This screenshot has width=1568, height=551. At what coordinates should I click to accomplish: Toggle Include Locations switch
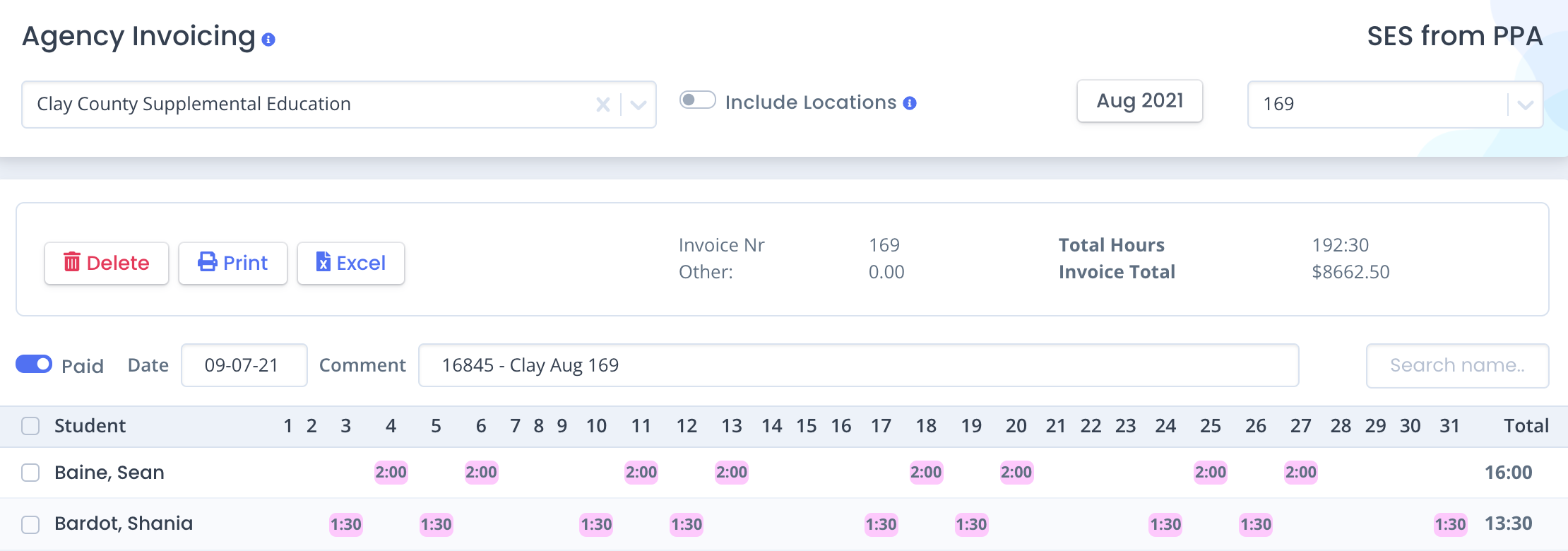click(x=698, y=100)
